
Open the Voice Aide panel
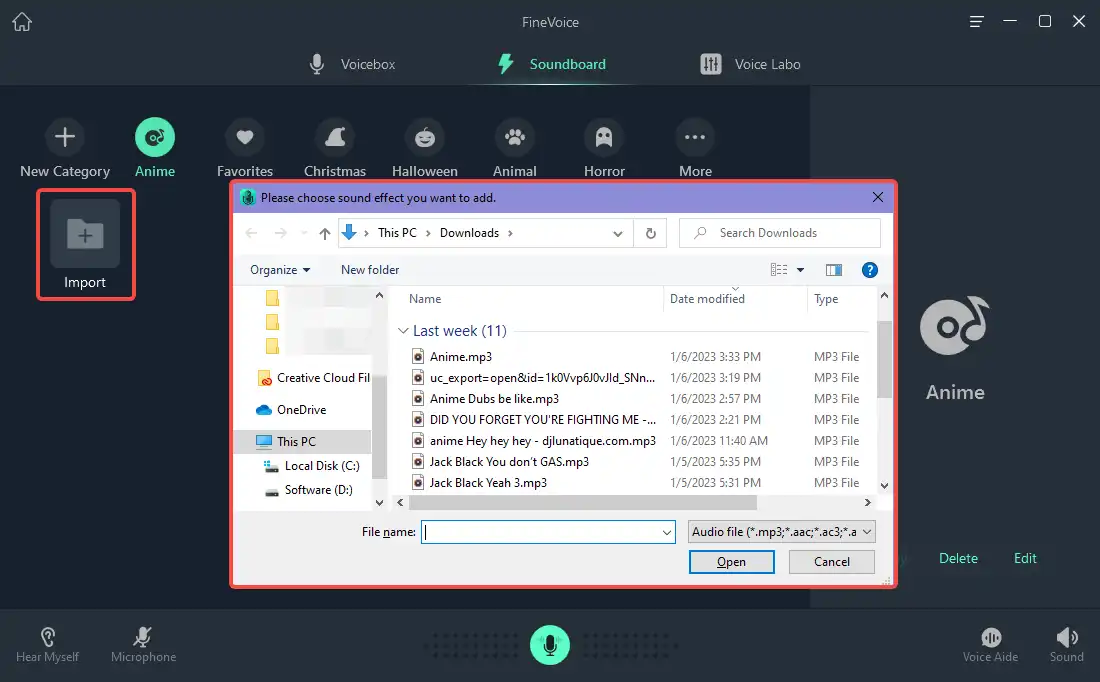coord(990,645)
